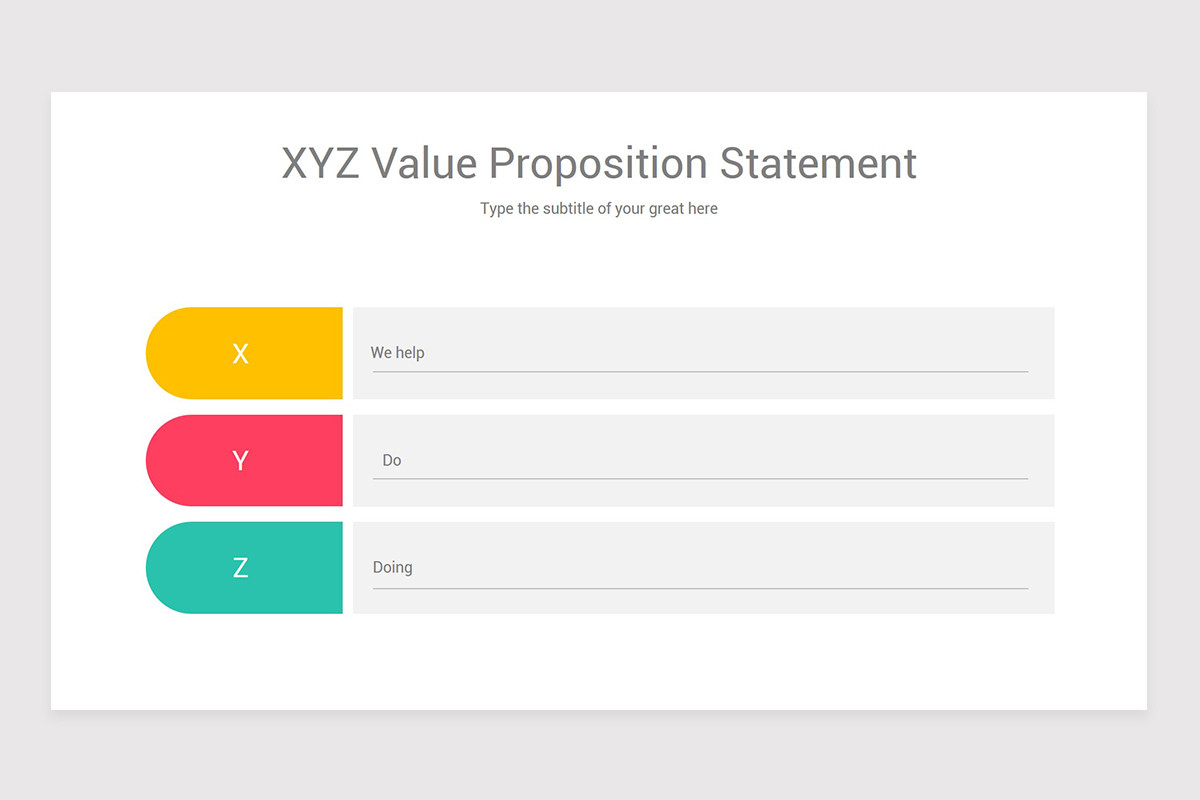Screen dimensions: 1200x800
Task: Select the yellow X label shape
Action: point(244,353)
